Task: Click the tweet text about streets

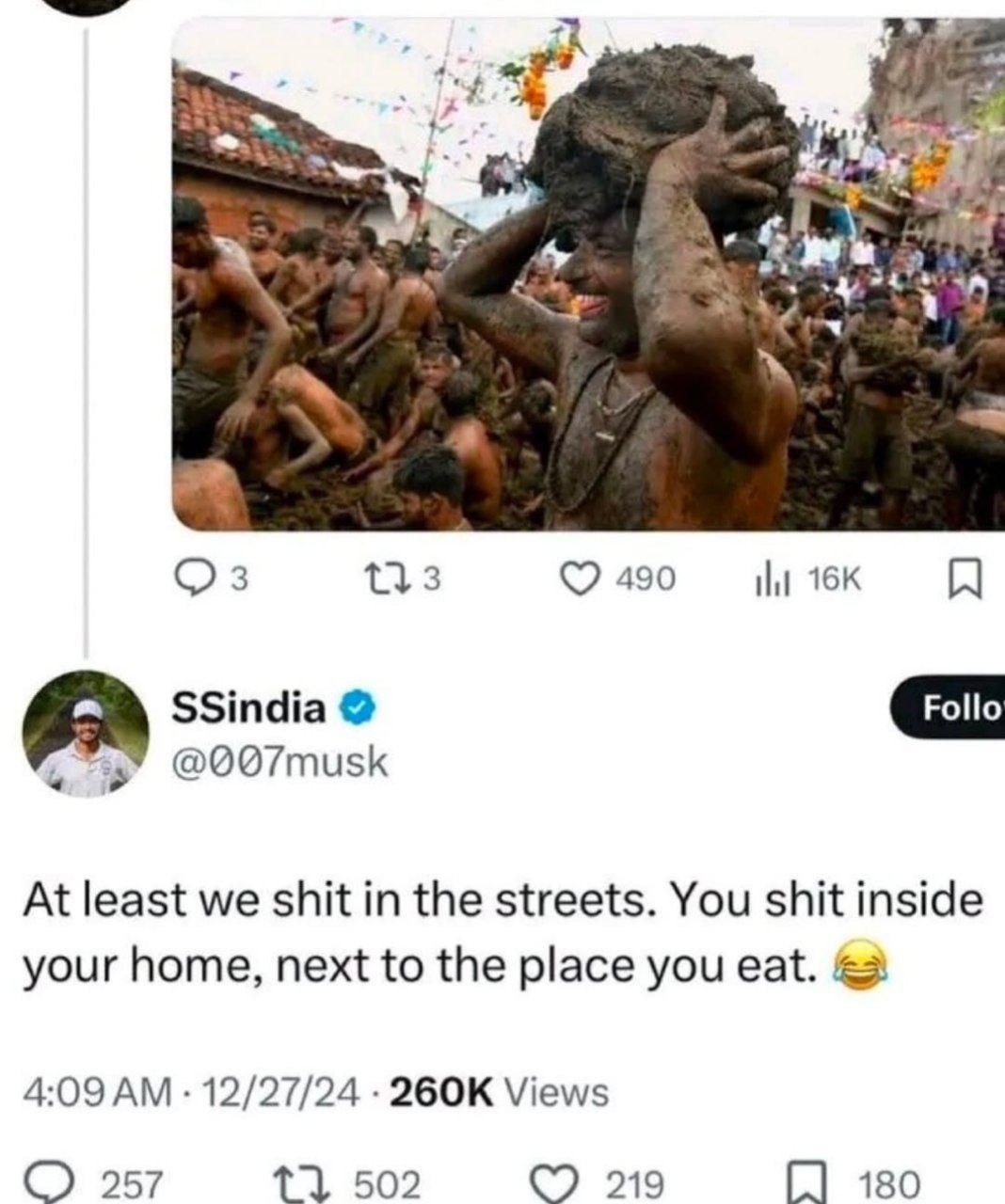Action: click(x=502, y=932)
